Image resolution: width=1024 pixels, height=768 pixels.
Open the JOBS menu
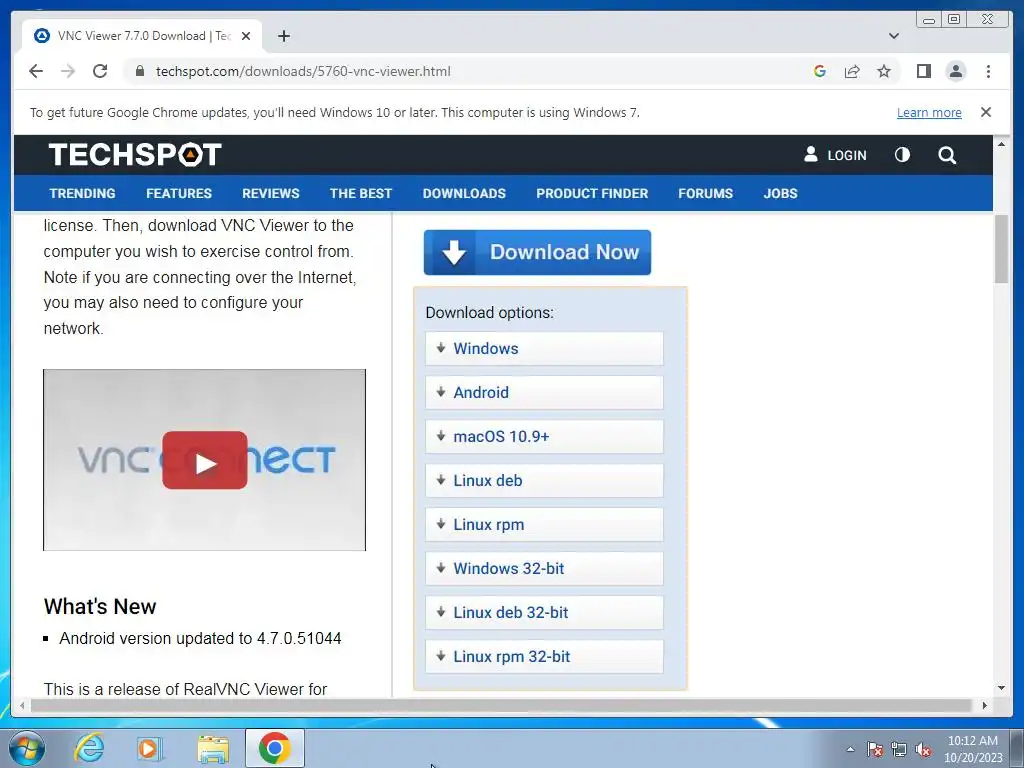(x=780, y=193)
